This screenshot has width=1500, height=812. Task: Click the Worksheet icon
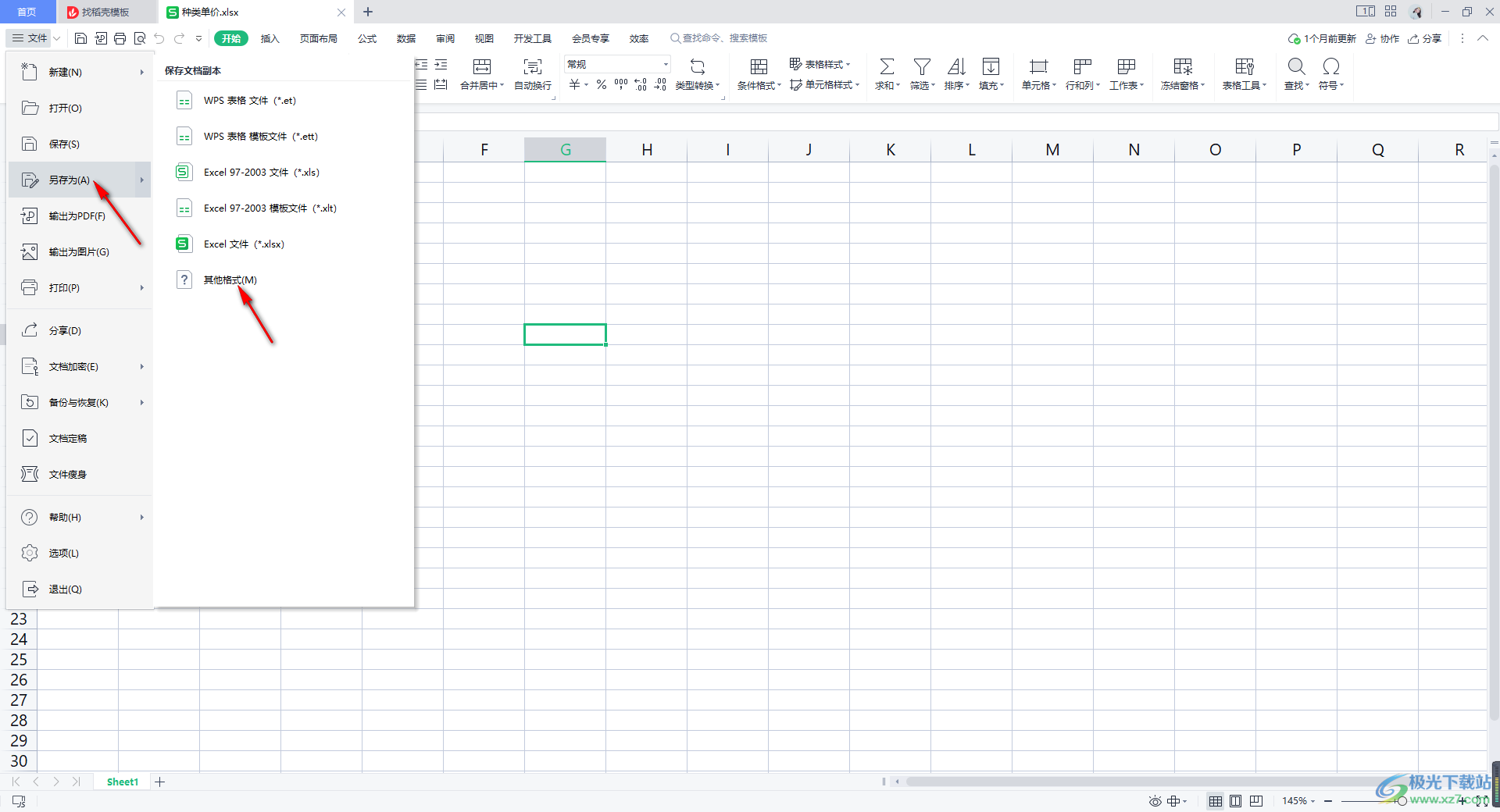coord(1126,66)
